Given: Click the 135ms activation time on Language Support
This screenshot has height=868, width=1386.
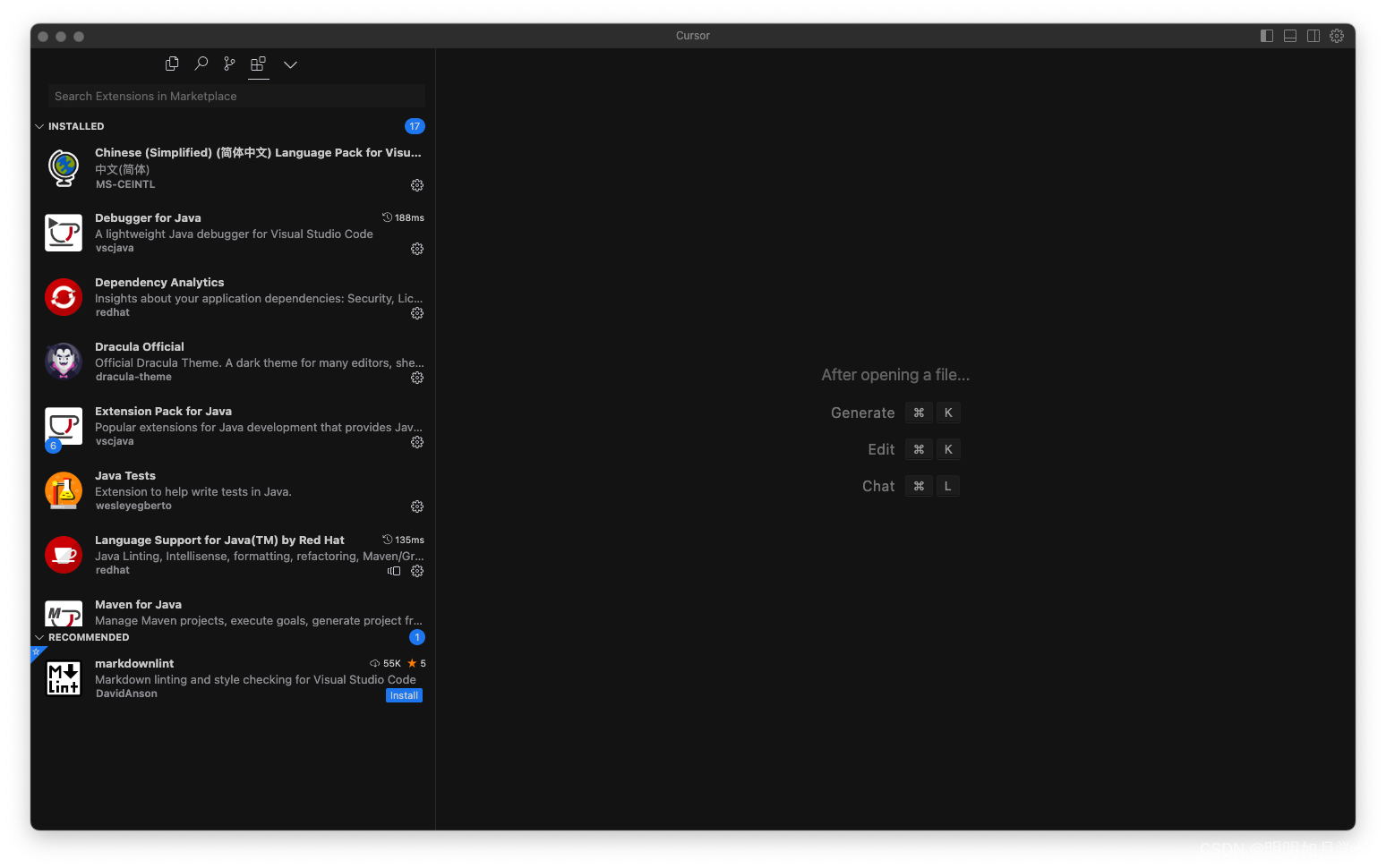Looking at the screenshot, I should point(403,540).
